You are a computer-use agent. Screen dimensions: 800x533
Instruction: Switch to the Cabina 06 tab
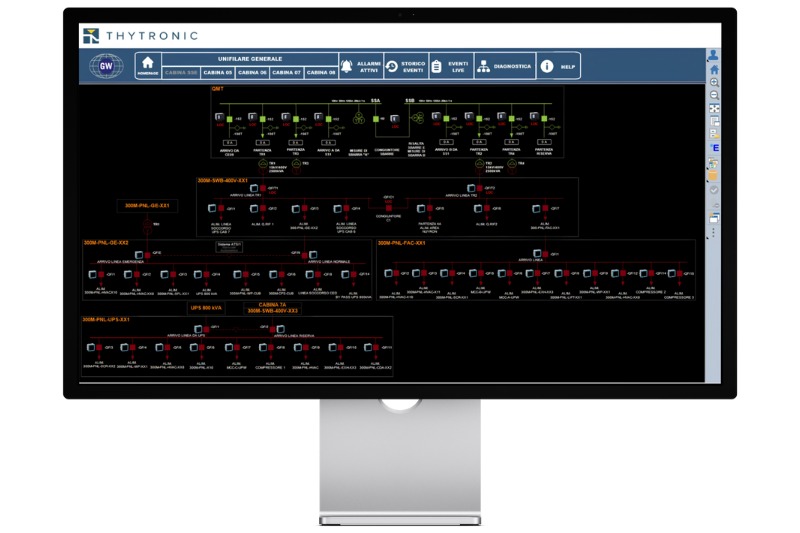[252, 72]
